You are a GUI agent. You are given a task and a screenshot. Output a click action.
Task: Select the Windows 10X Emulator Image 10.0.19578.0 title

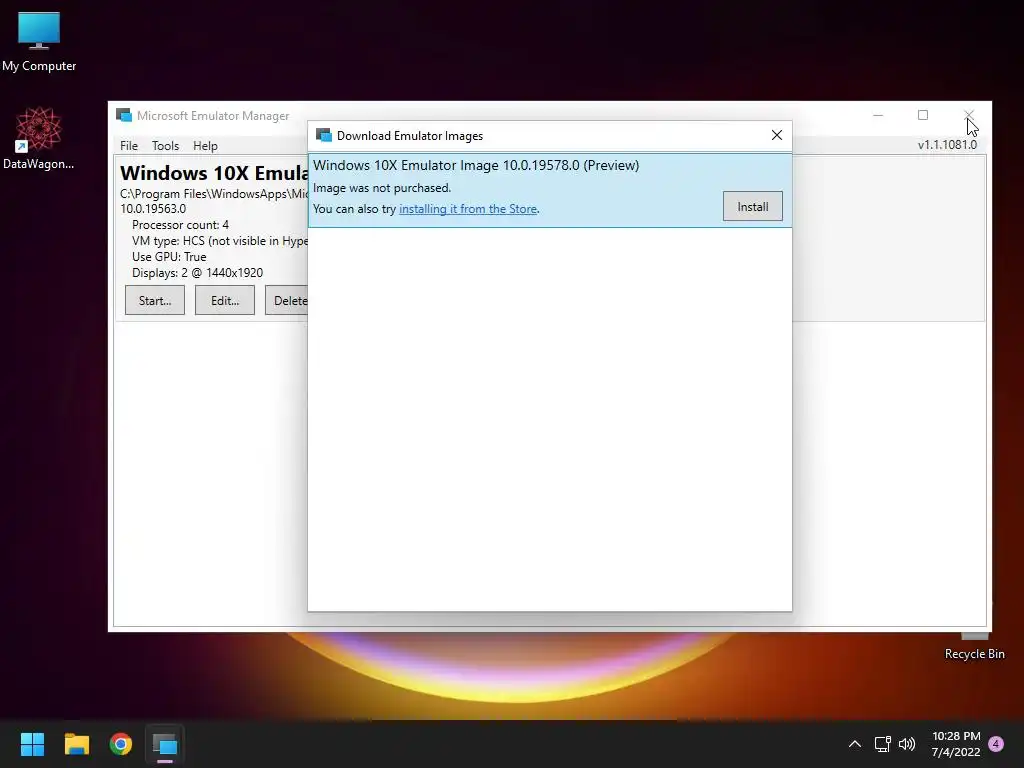[476, 165]
